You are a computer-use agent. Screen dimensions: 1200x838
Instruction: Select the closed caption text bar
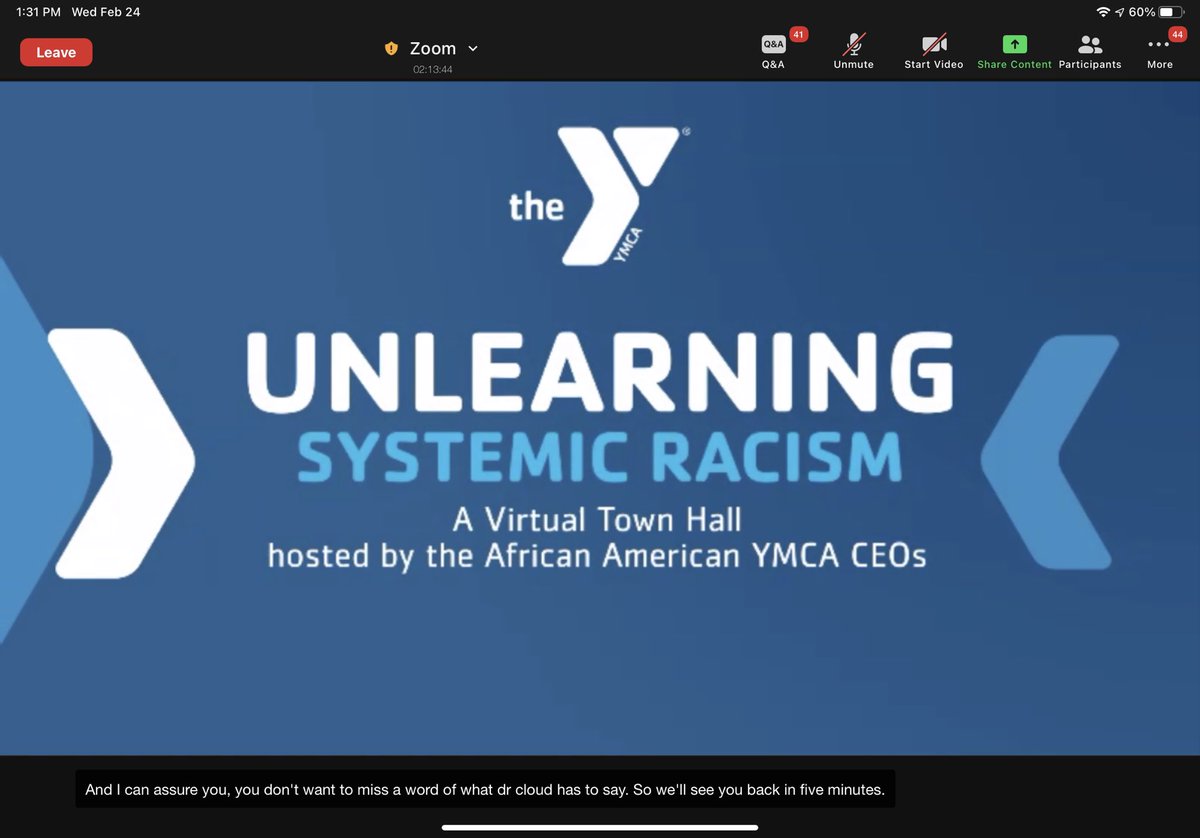coord(485,789)
